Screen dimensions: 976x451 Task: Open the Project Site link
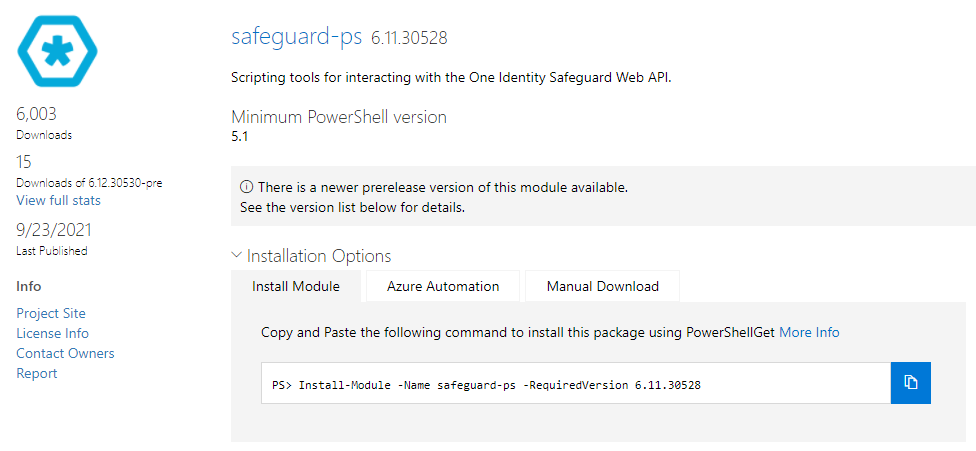point(51,313)
